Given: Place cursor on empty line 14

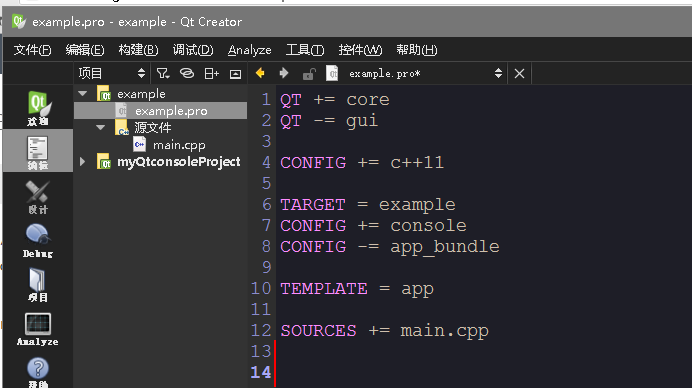Looking at the screenshot, I should (484, 372).
